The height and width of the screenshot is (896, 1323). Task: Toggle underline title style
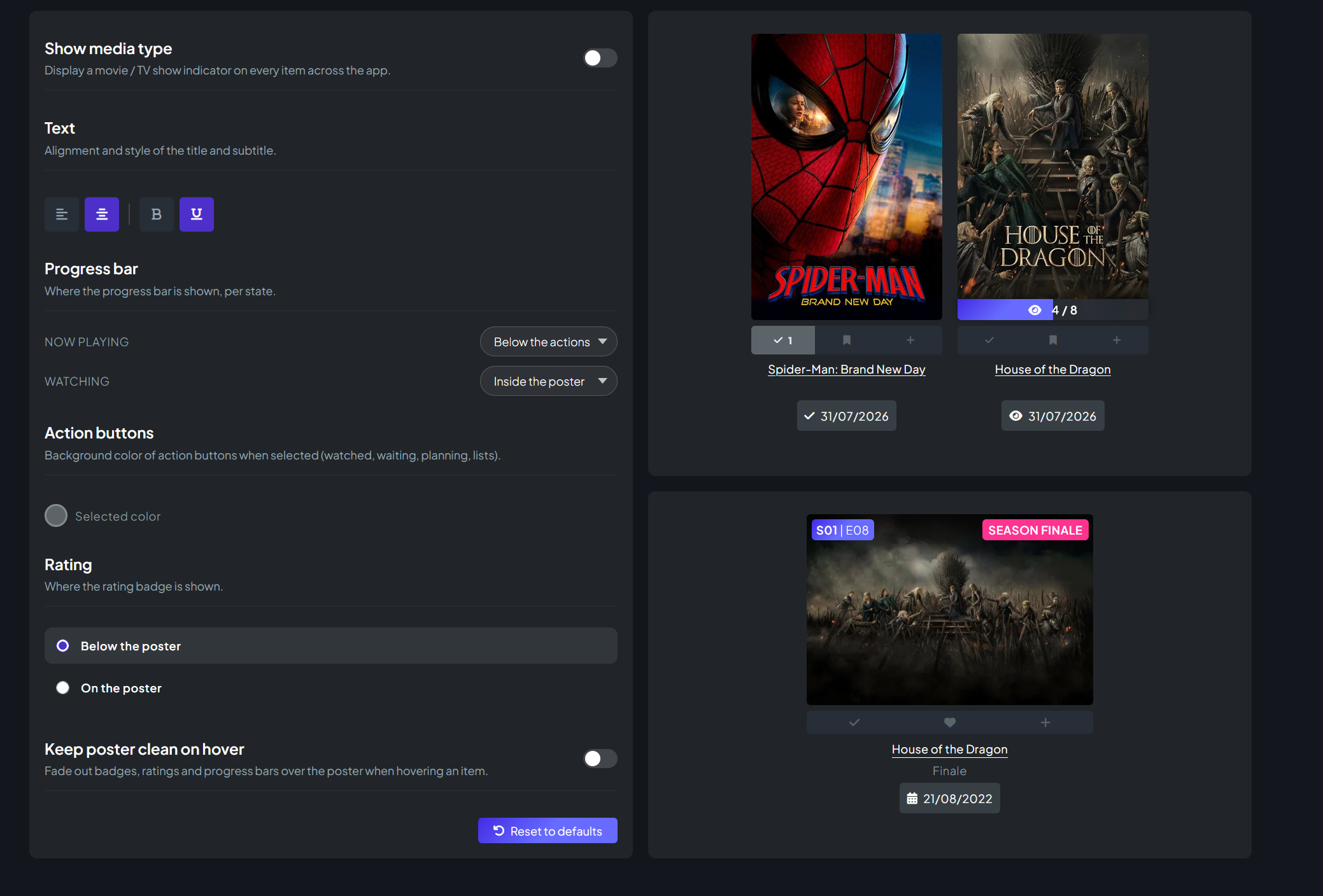click(x=197, y=214)
